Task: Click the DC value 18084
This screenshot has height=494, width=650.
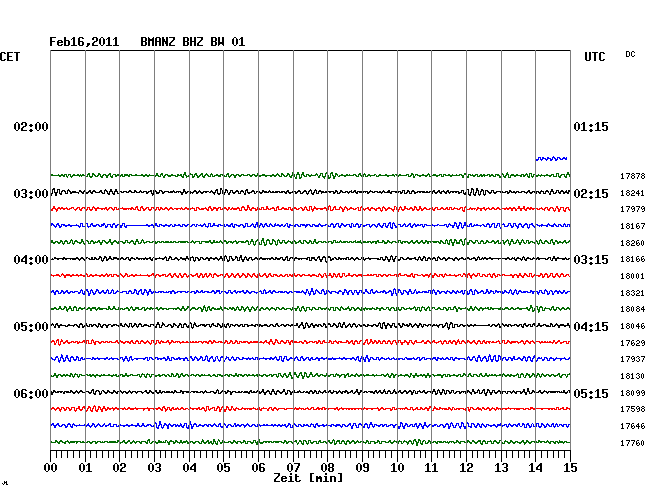Action: pyautogui.click(x=633, y=309)
